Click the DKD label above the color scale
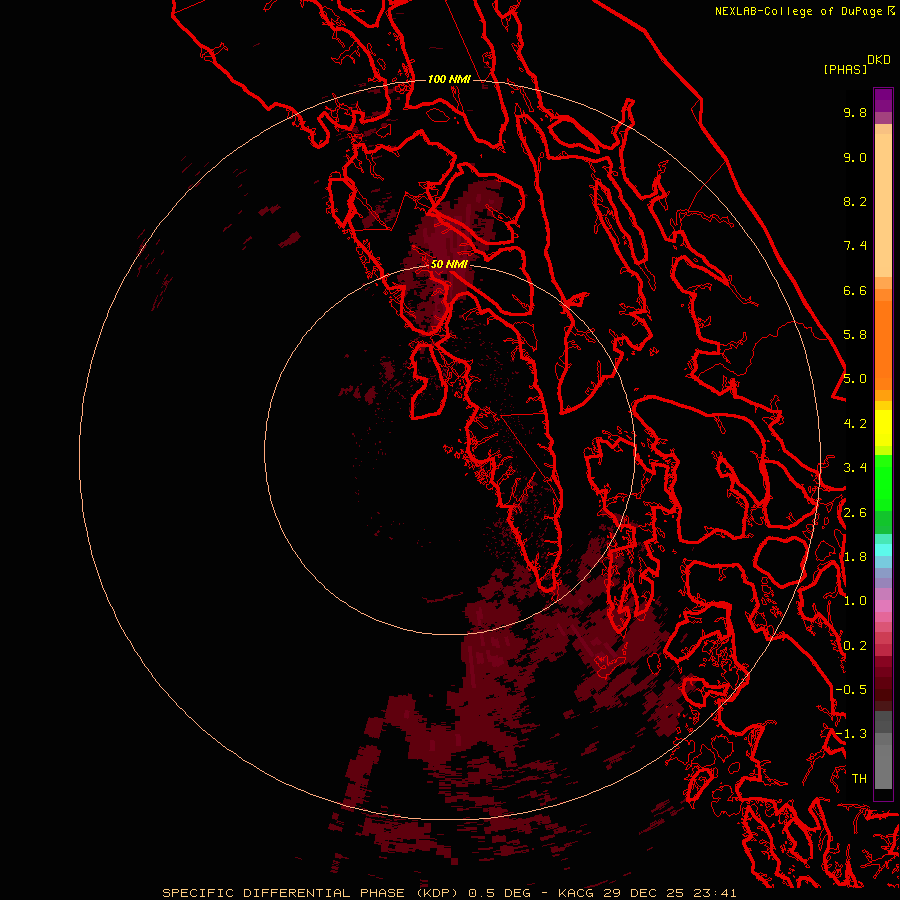This screenshot has width=900, height=900. coord(879,60)
